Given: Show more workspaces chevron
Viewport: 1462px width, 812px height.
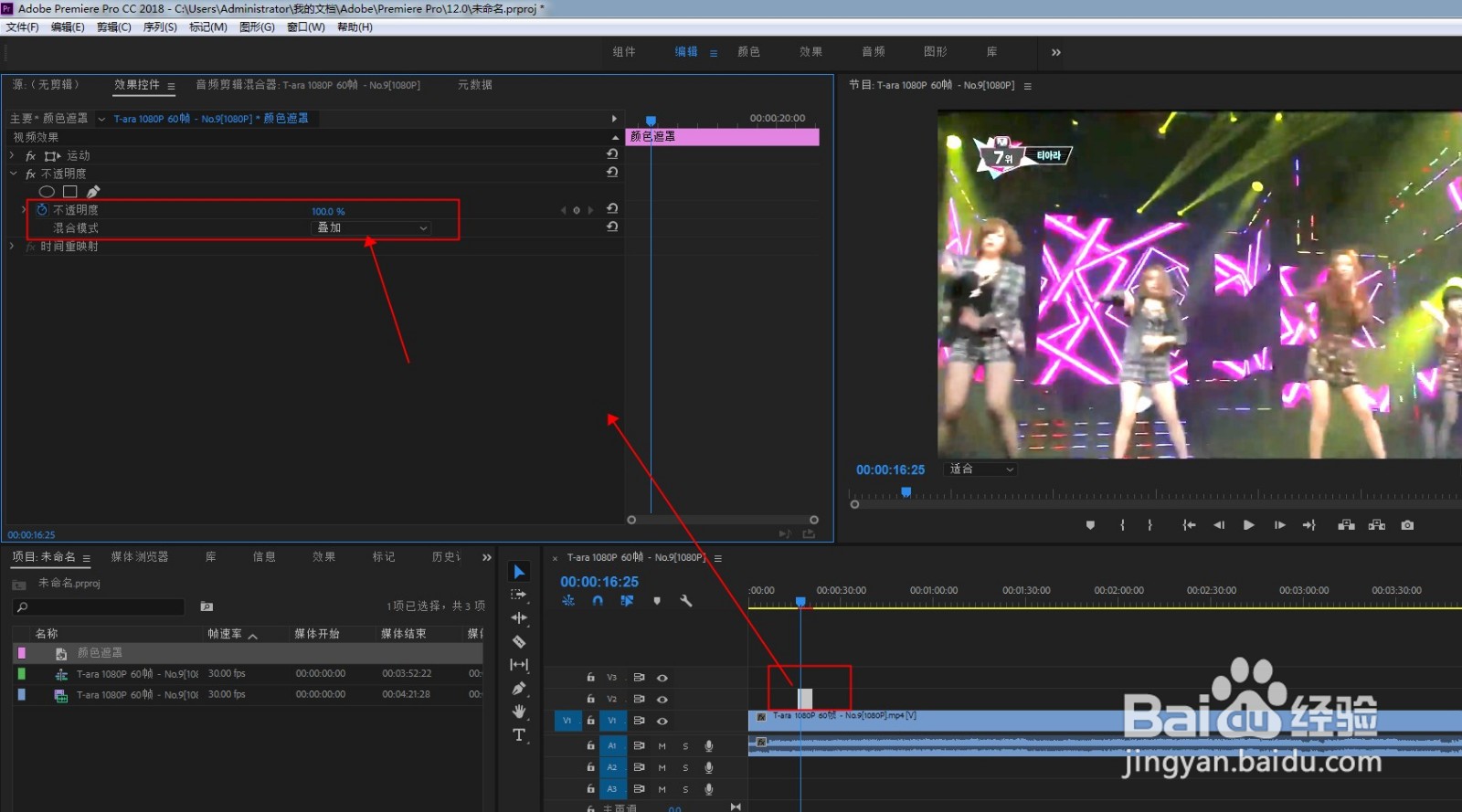Looking at the screenshot, I should click(1056, 52).
